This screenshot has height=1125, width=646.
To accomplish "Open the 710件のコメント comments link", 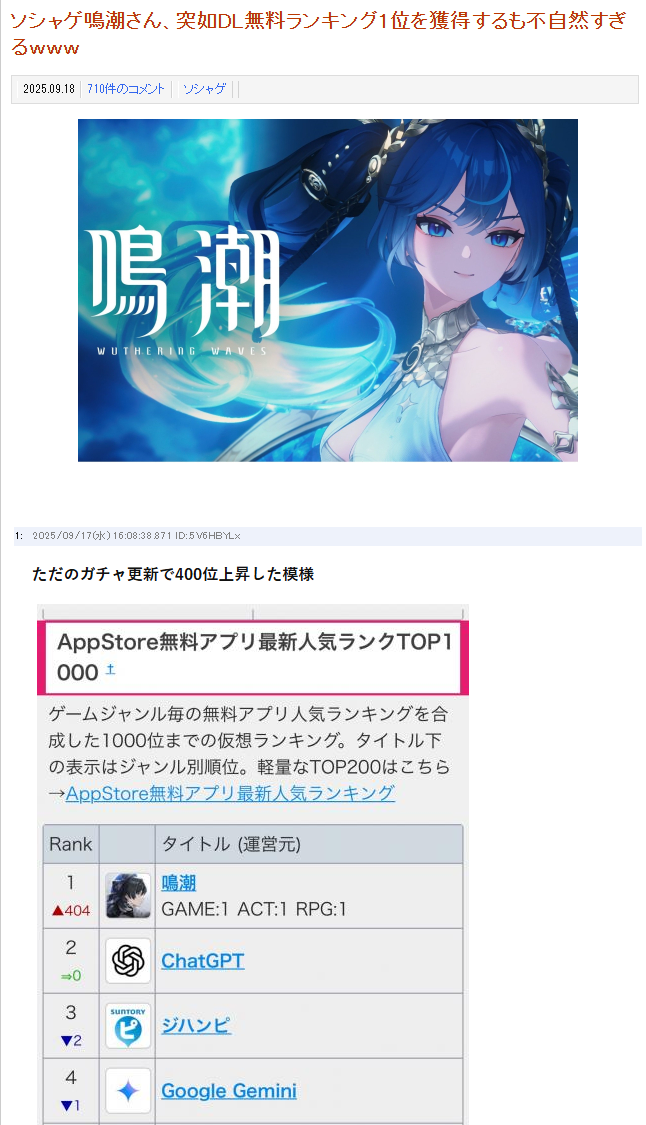I will (x=126, y=89).
